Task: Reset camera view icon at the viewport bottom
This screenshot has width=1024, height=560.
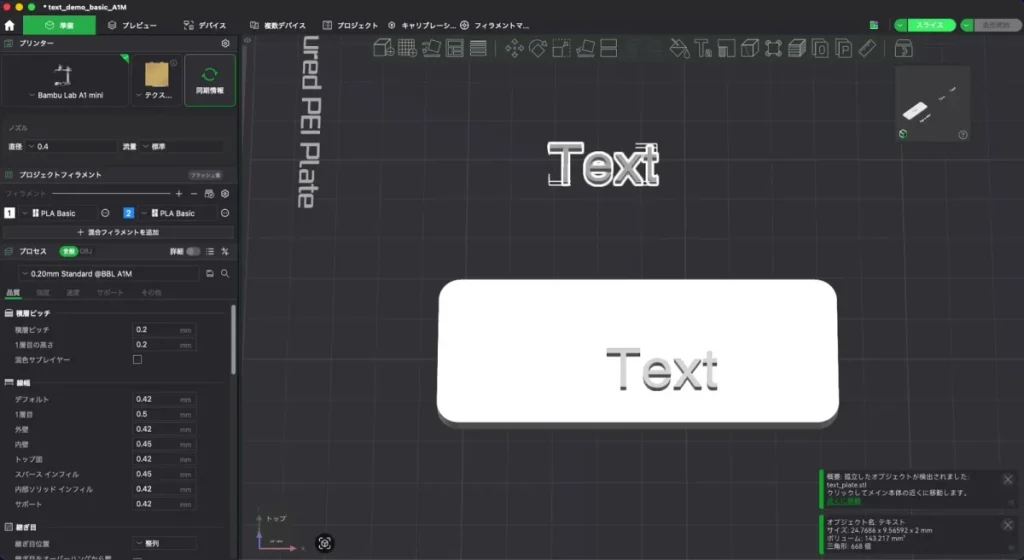Action: [325, 543]
